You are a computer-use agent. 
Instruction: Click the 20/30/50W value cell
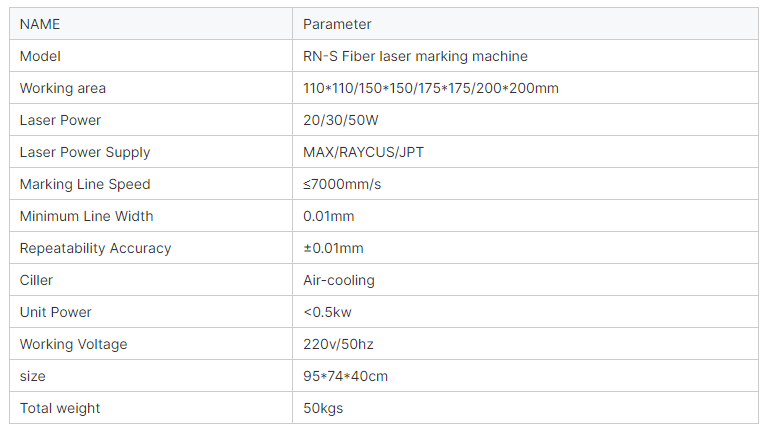coord(341,120)
